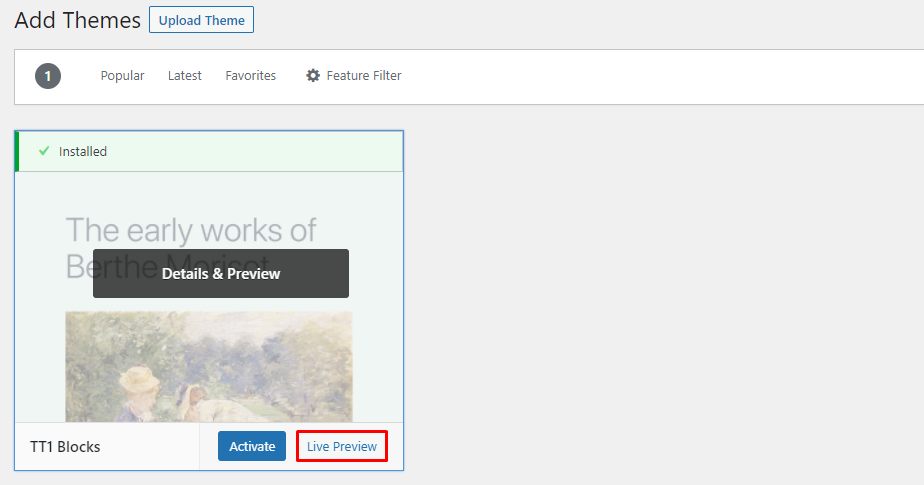Click "The early works of" preview text
This screenshot has width=924, height=485.
pos(190,230)
